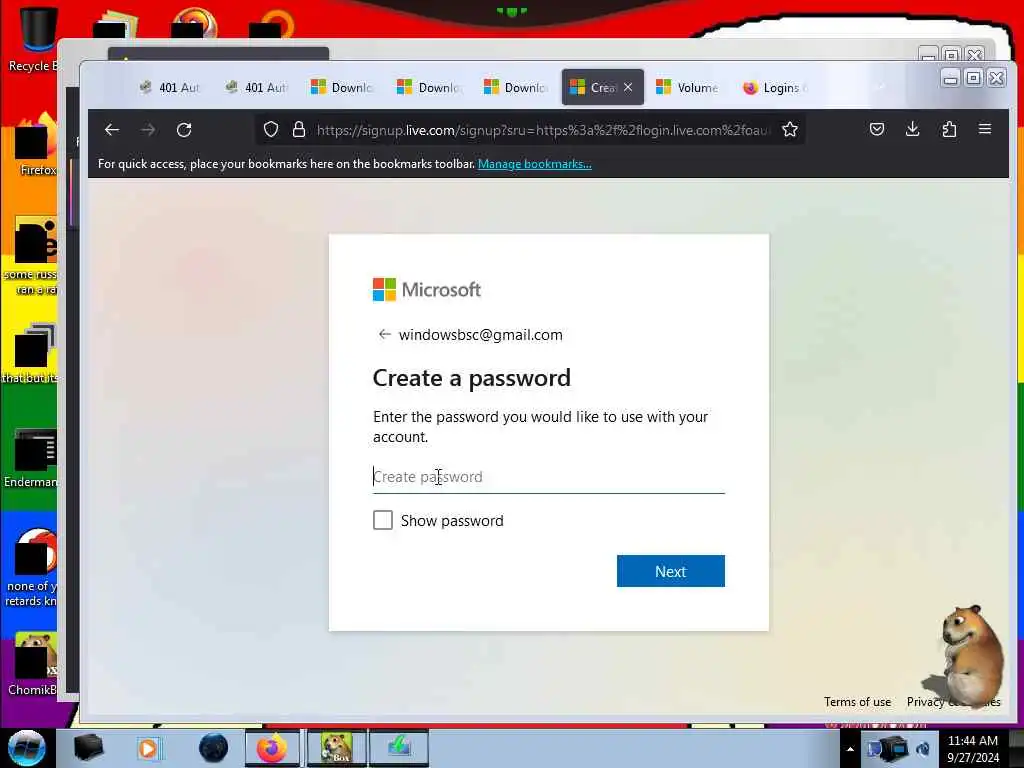Viewport: 1024px width, 768px height.
Task: Switch to second Download tab
Action: (428, 87)
